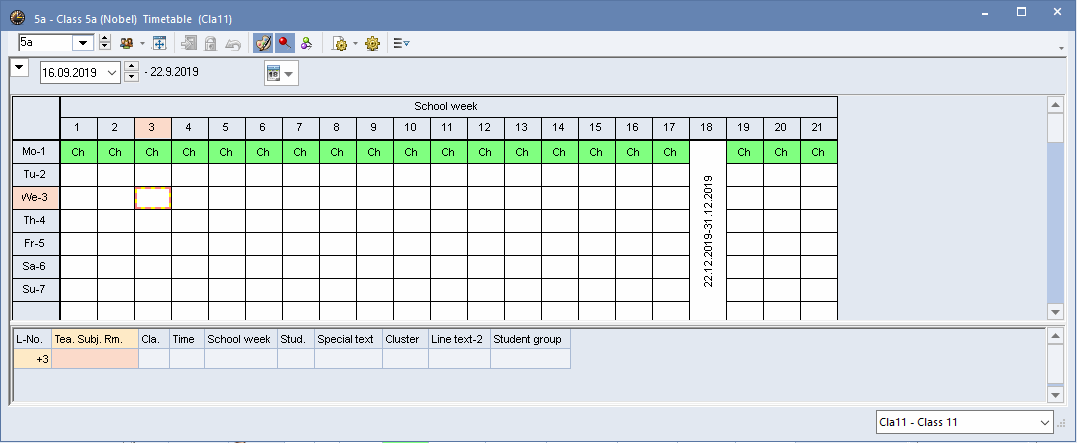Select the green Ch cell in week 21
This screenshot has height=443, width=1077.
pos(819,152)
